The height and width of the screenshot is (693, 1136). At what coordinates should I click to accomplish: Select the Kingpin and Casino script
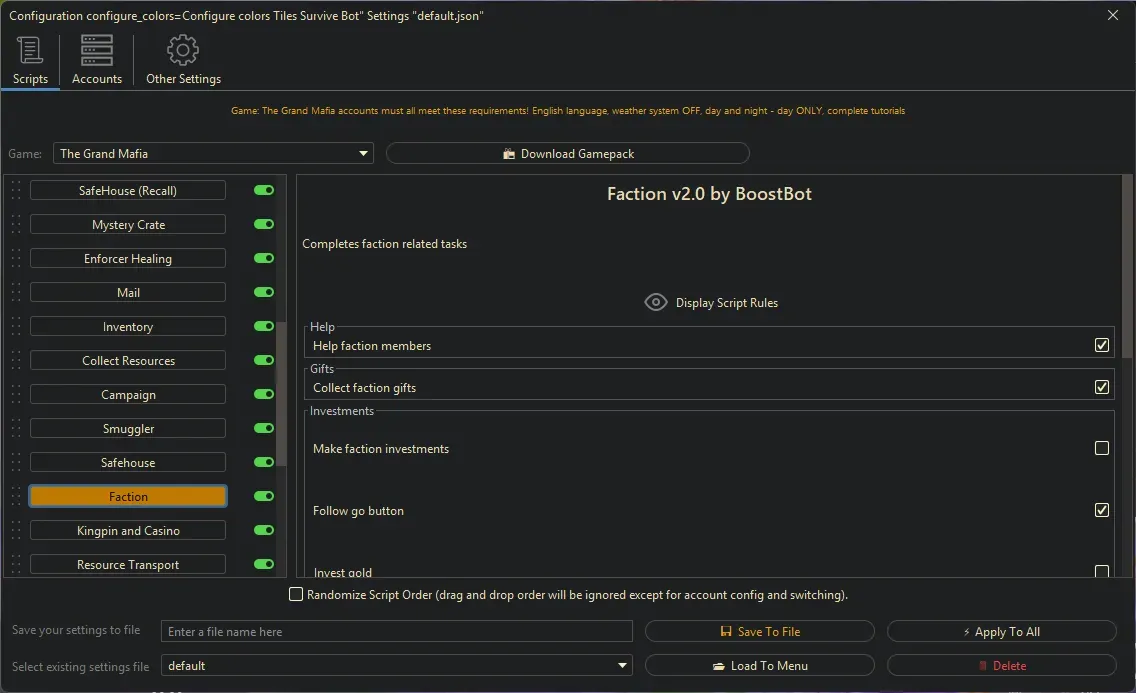(128, 531)
